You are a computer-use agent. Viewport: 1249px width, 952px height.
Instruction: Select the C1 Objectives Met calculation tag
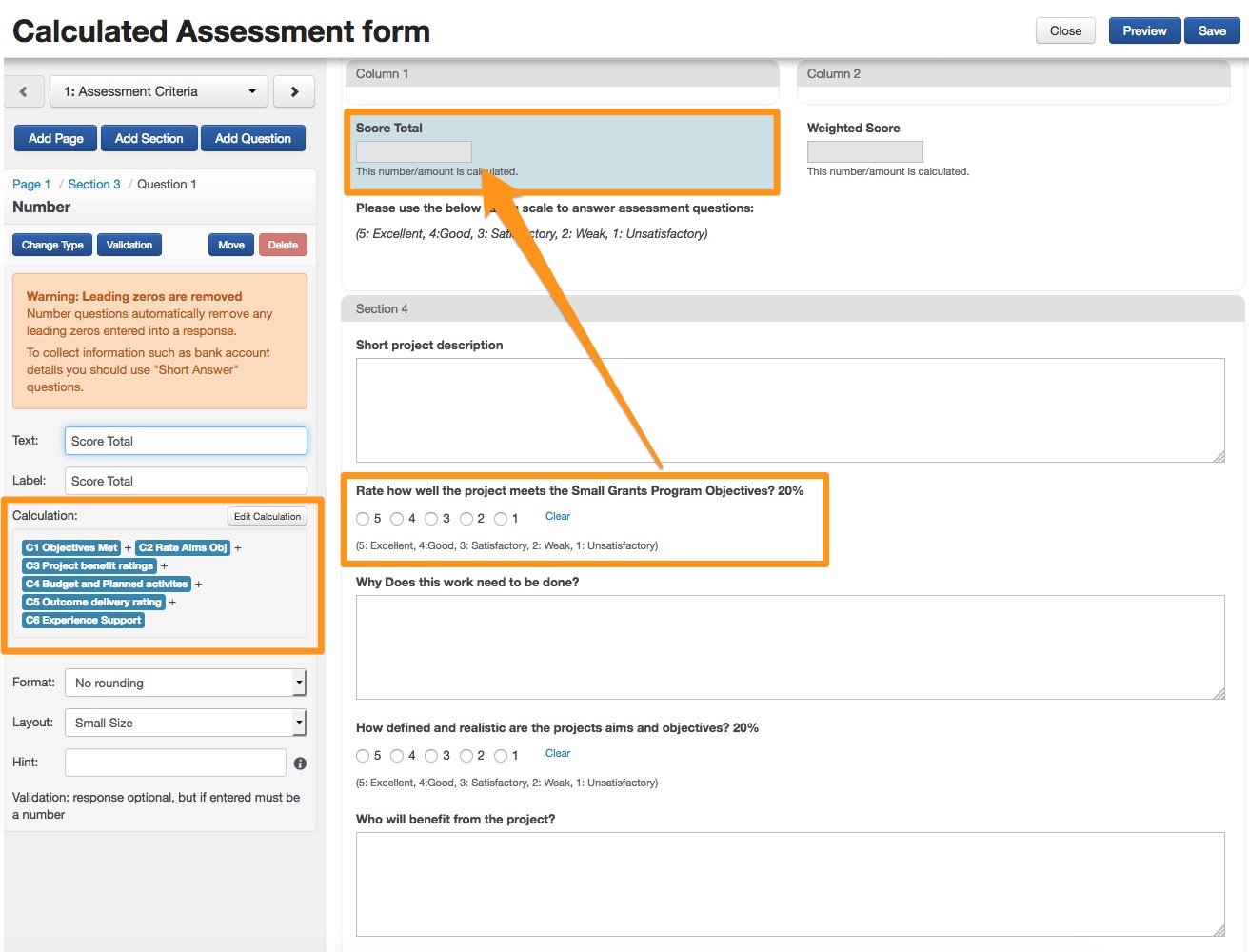pos(71,547)
